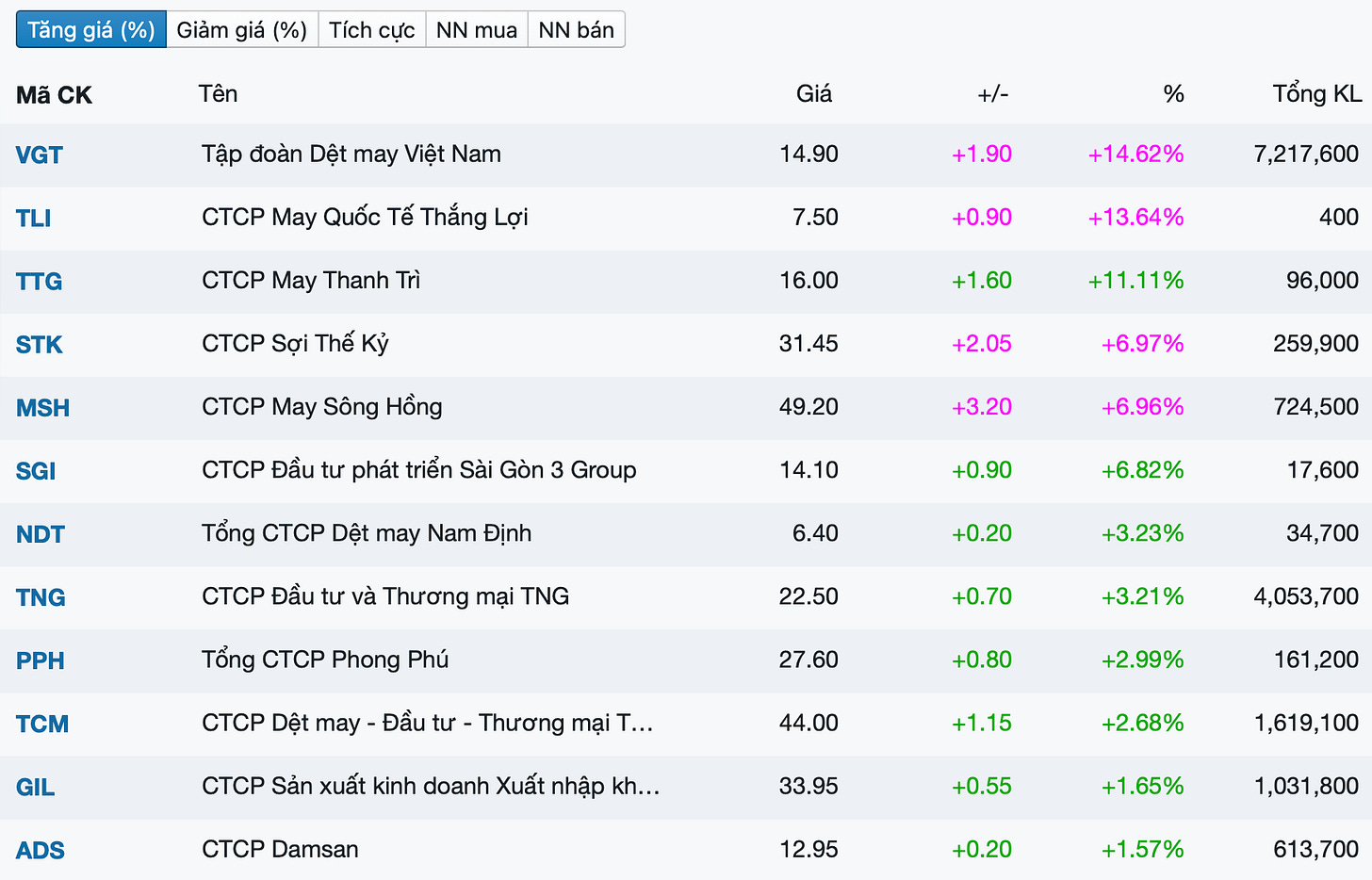1372x880 pixels.
Task: Click the +2.68% change value
Action: click(1142, 723)
